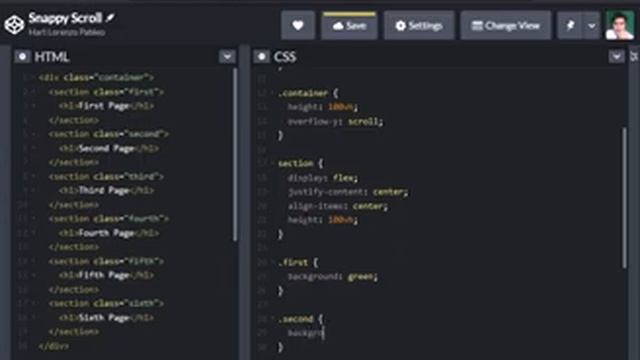Fold the section class sixth line
640x360 pixels.
(x=34, y=303)
